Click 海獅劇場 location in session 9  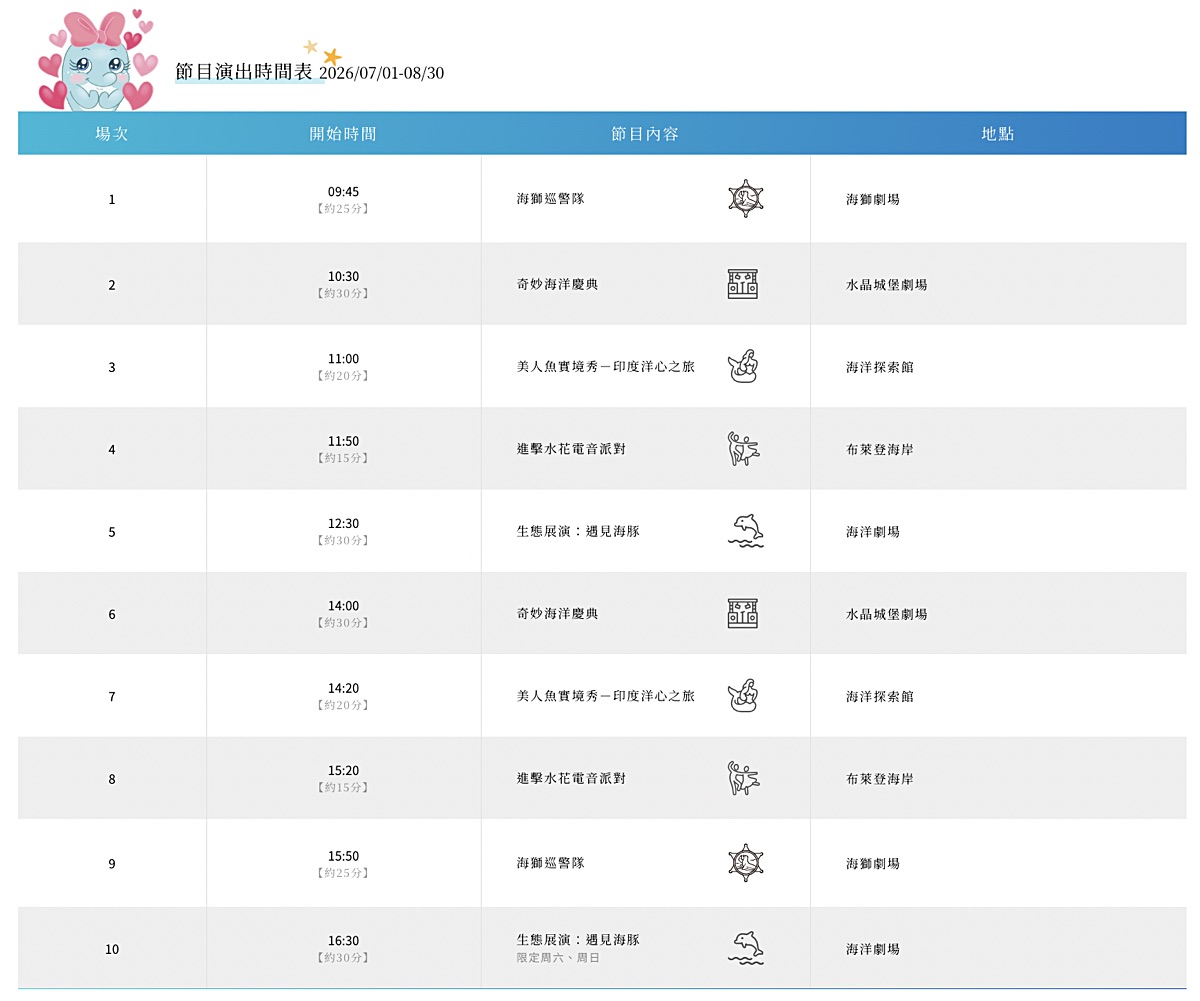pos(873,863)
